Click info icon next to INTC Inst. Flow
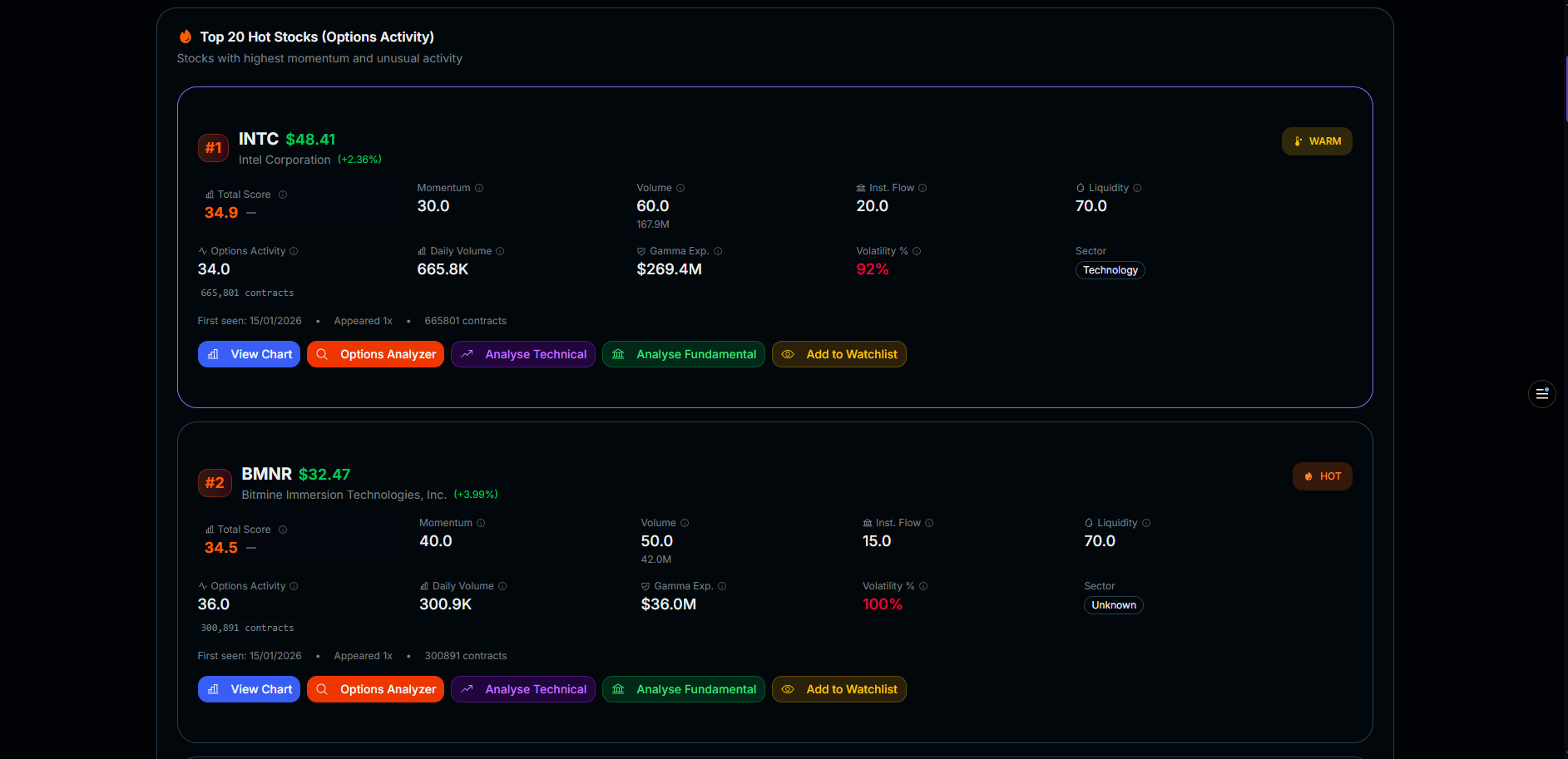Image resolution: width=1568 pixels, height=759 pixels. click(922, 188)
